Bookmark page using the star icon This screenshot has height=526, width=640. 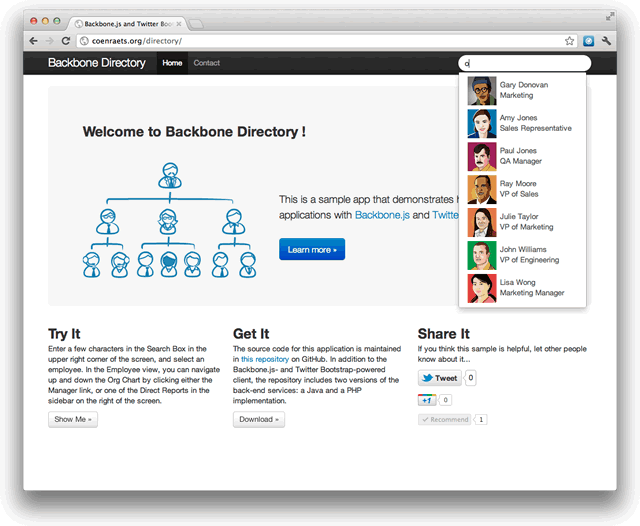click(569, 41)
